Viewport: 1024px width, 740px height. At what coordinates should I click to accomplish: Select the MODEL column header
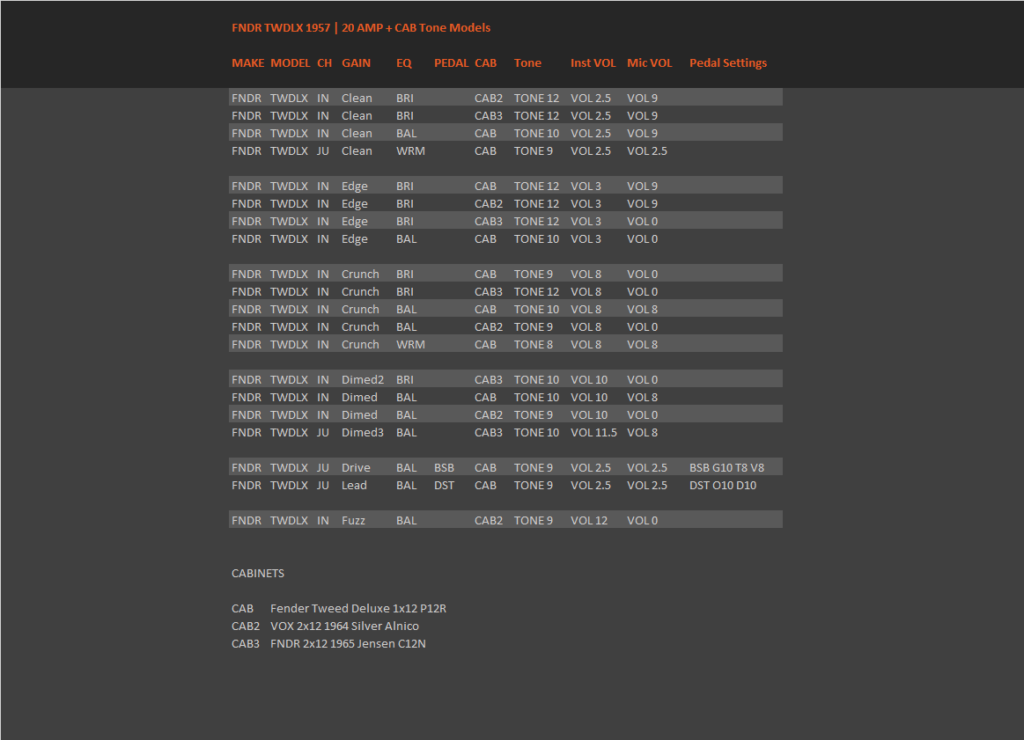point(290,63)
